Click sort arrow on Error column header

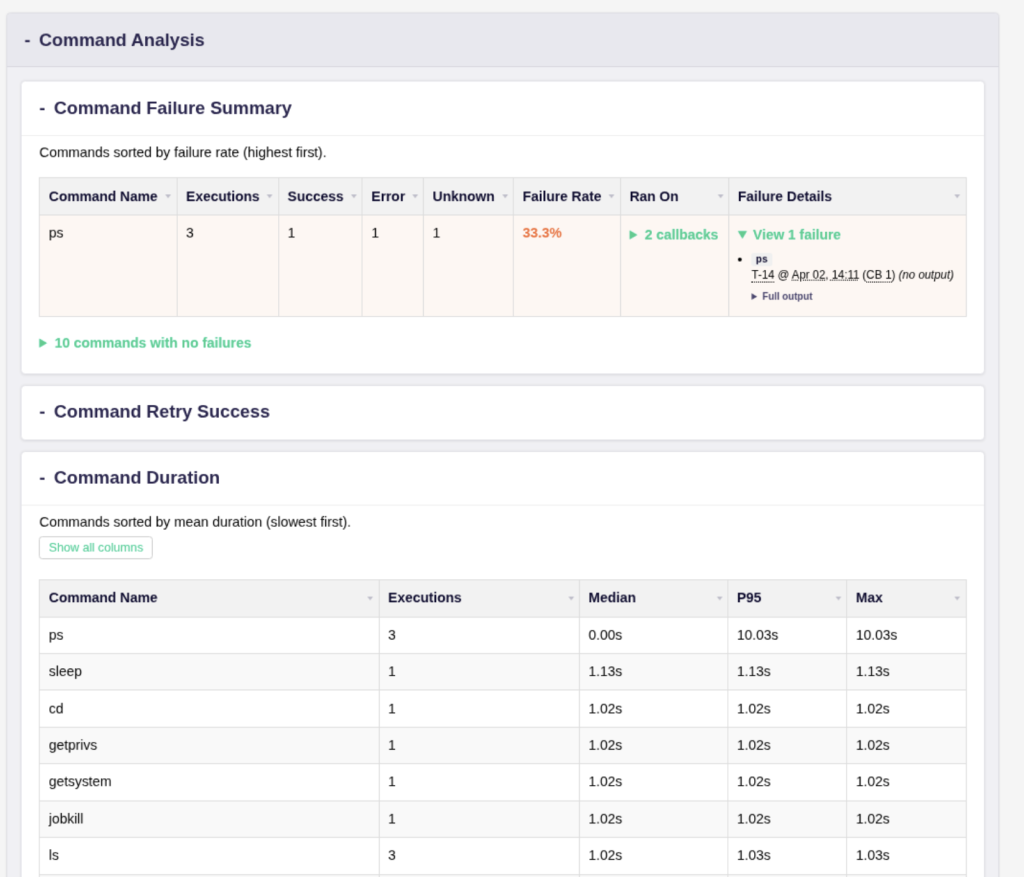(x=414, y=197)
